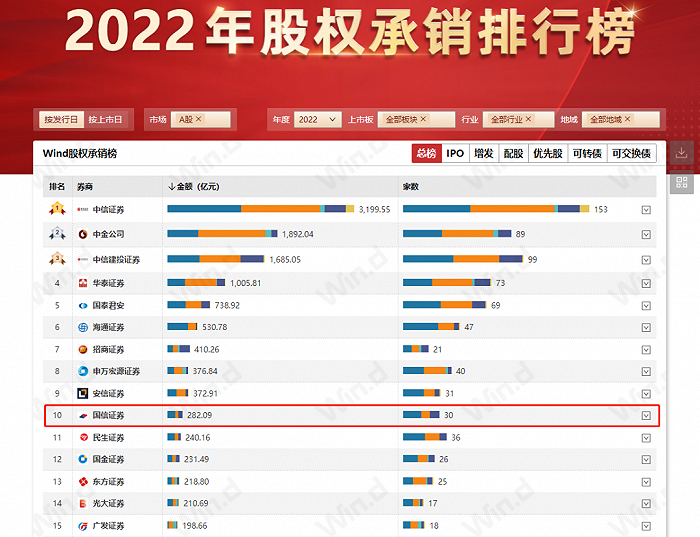
Task: Expand the 中信证券 row details
Action: point(646,210)
